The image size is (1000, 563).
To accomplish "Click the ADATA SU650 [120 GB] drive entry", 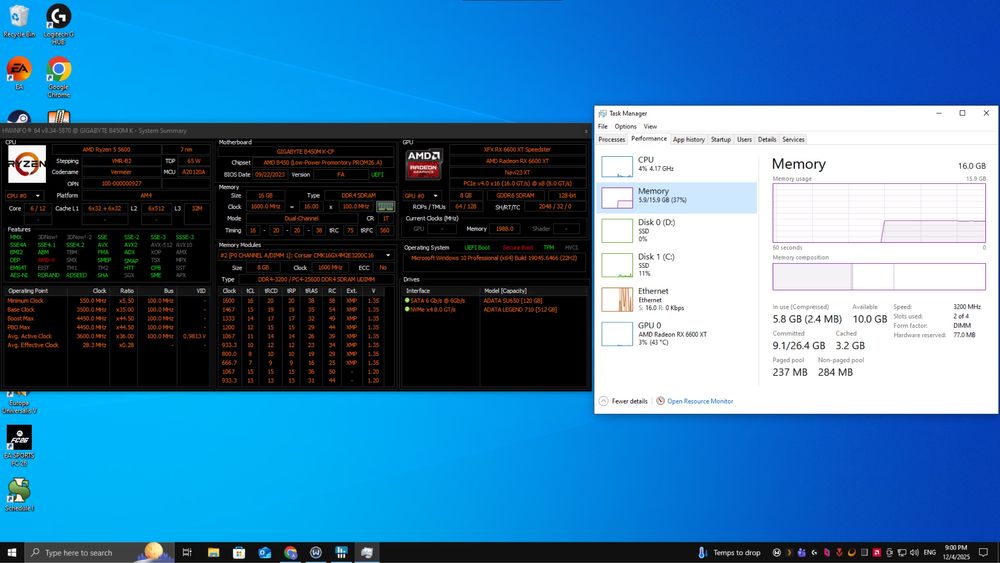I will pyautogui.click(x=513, y=300).
